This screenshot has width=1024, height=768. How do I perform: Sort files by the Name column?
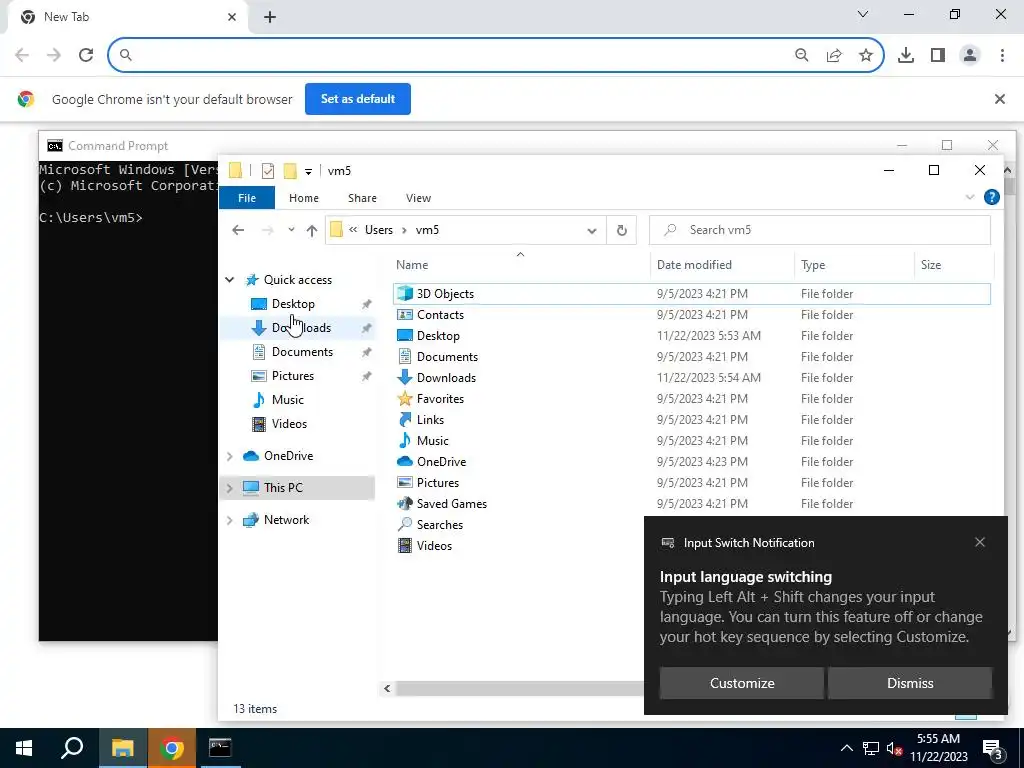click(521, 264)
